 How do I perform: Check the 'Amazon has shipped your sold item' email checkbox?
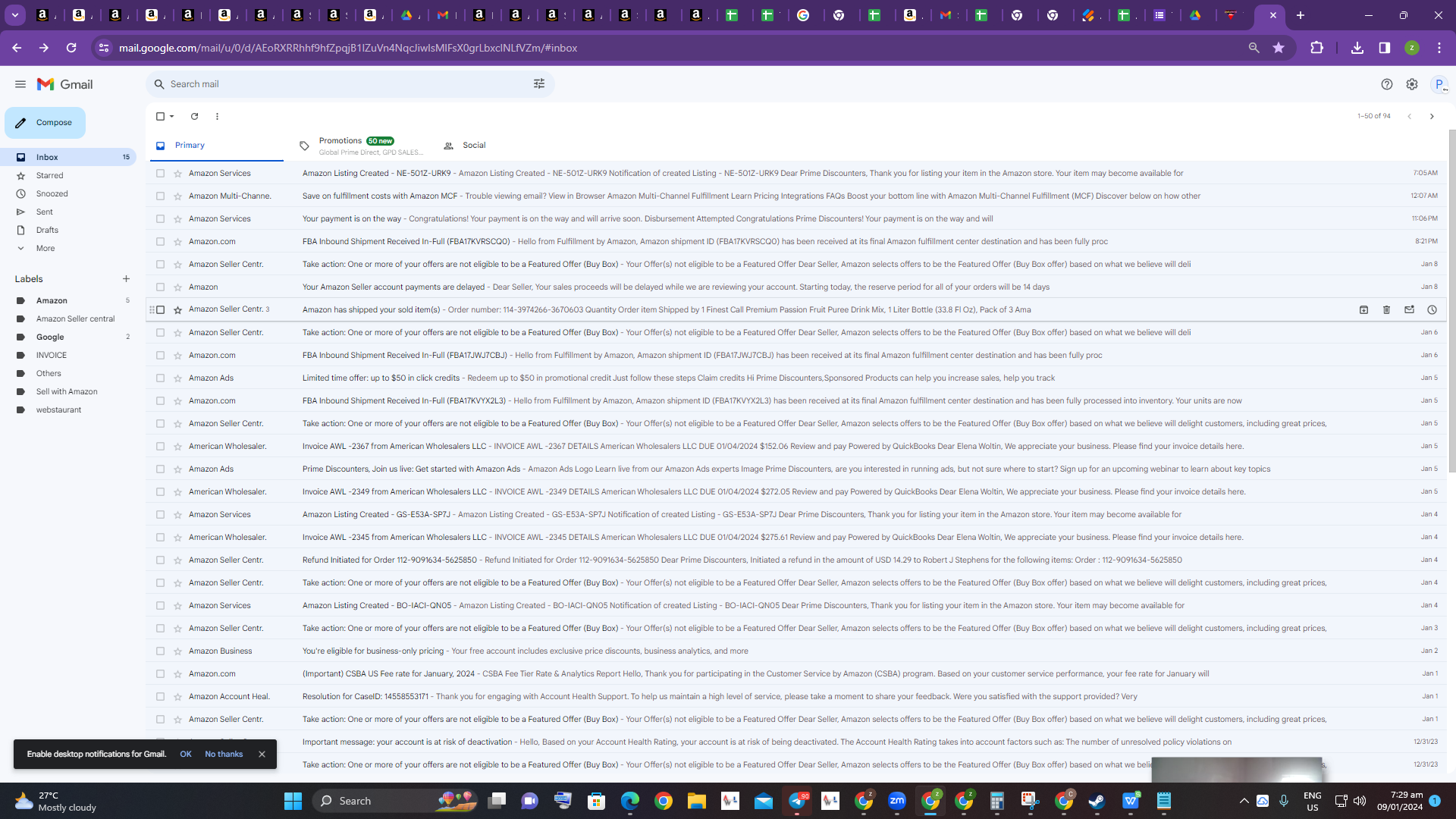[160, 310]
